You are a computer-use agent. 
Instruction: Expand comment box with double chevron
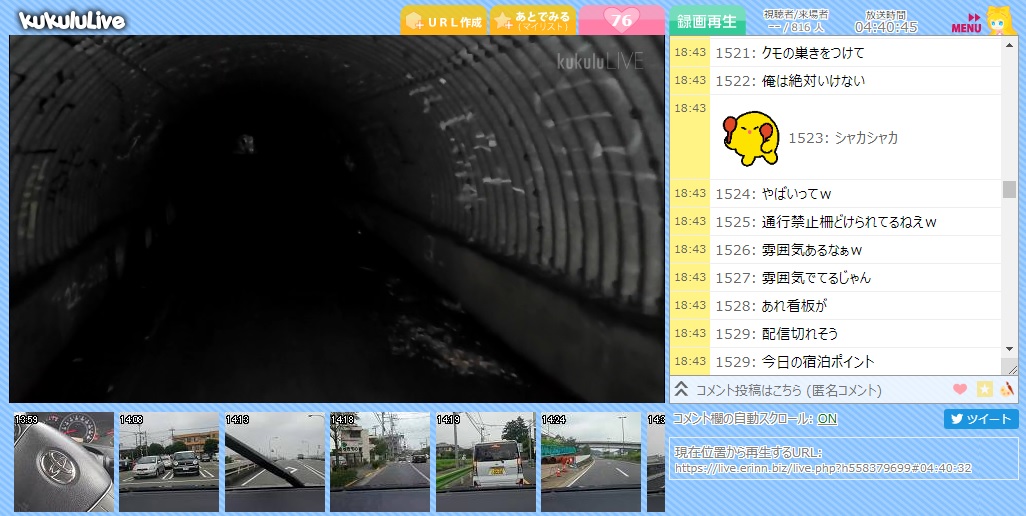click(681, 390)
